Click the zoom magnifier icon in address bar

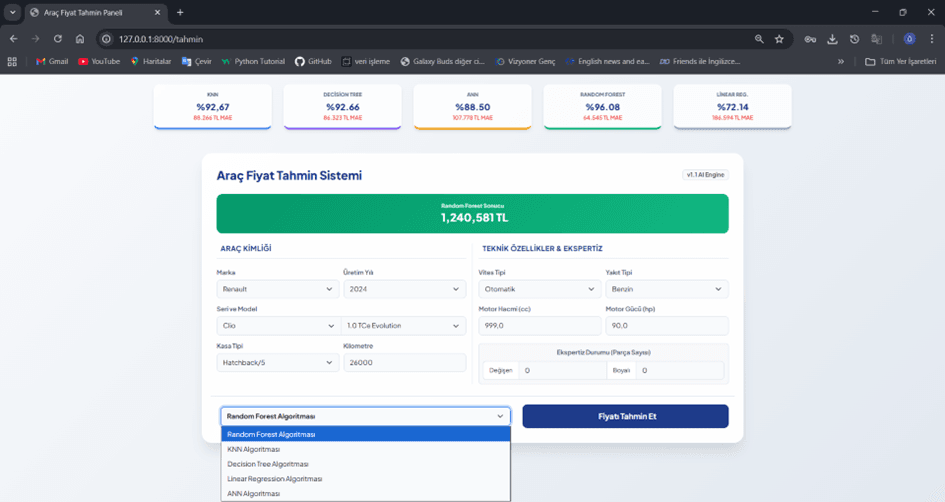tap(759, 39)
